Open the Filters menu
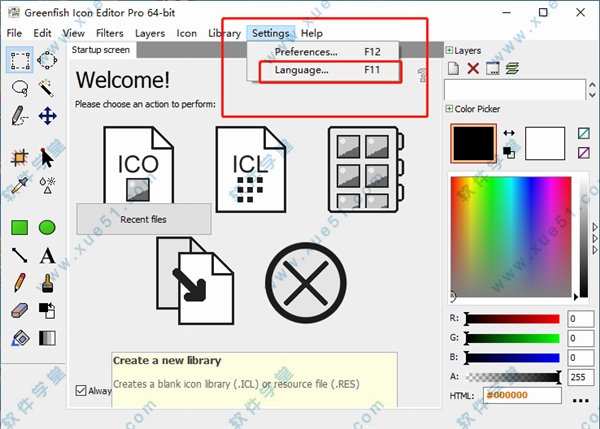This screenshot has height=429, width=600. (x=109, y=33)
